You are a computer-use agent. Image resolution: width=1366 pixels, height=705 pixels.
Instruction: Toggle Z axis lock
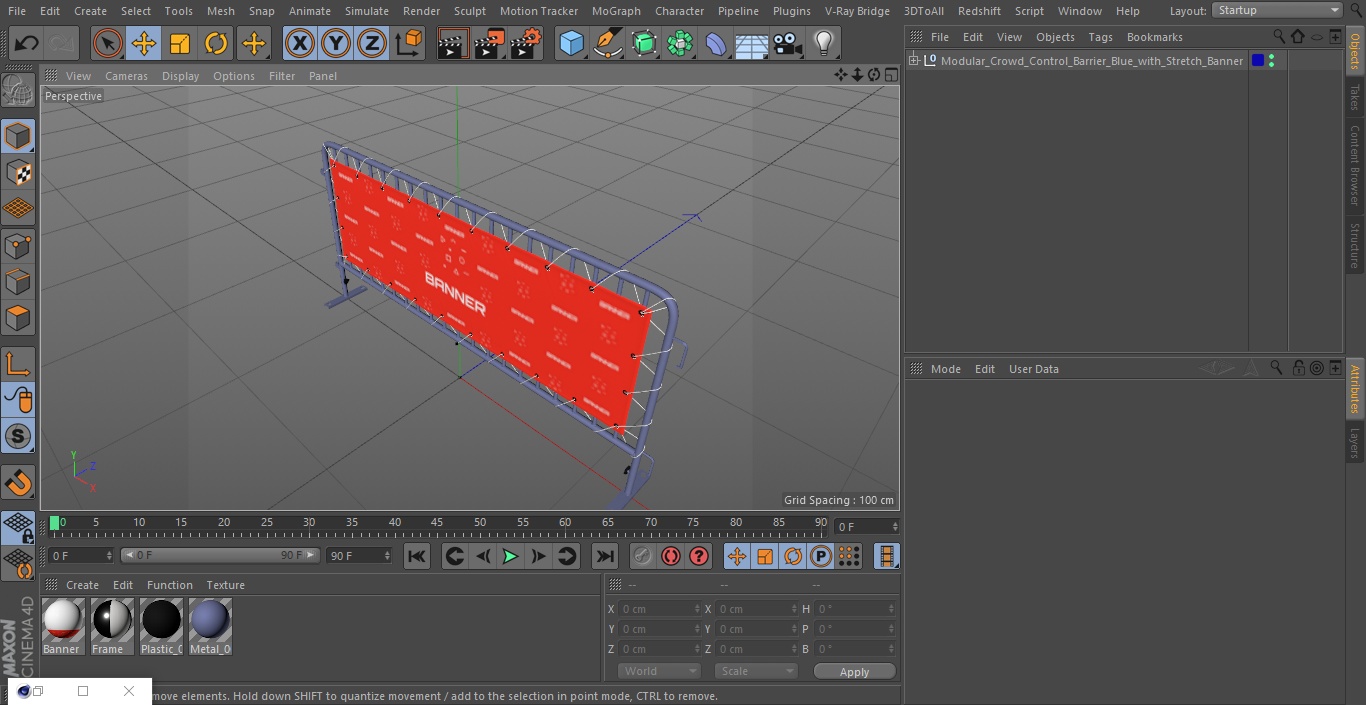(x=372, y=43)
